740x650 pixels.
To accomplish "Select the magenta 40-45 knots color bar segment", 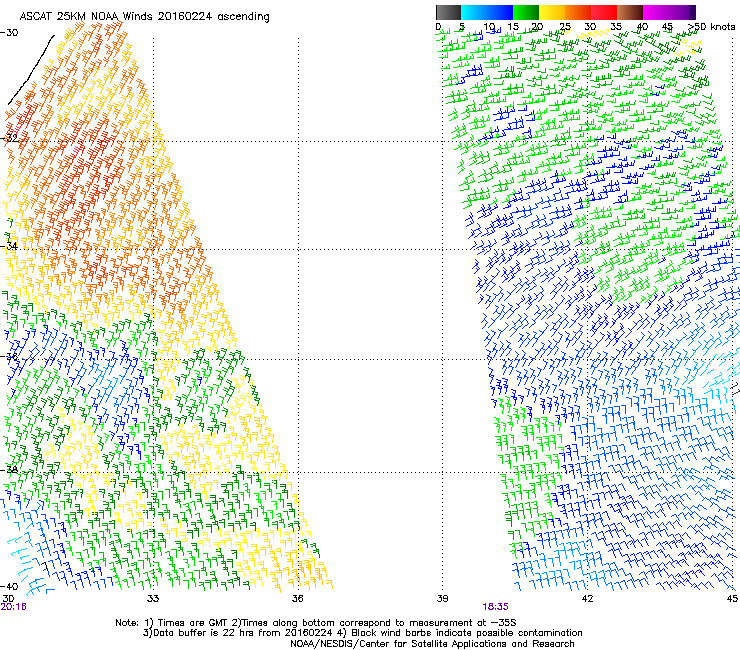I will [656, 12].
